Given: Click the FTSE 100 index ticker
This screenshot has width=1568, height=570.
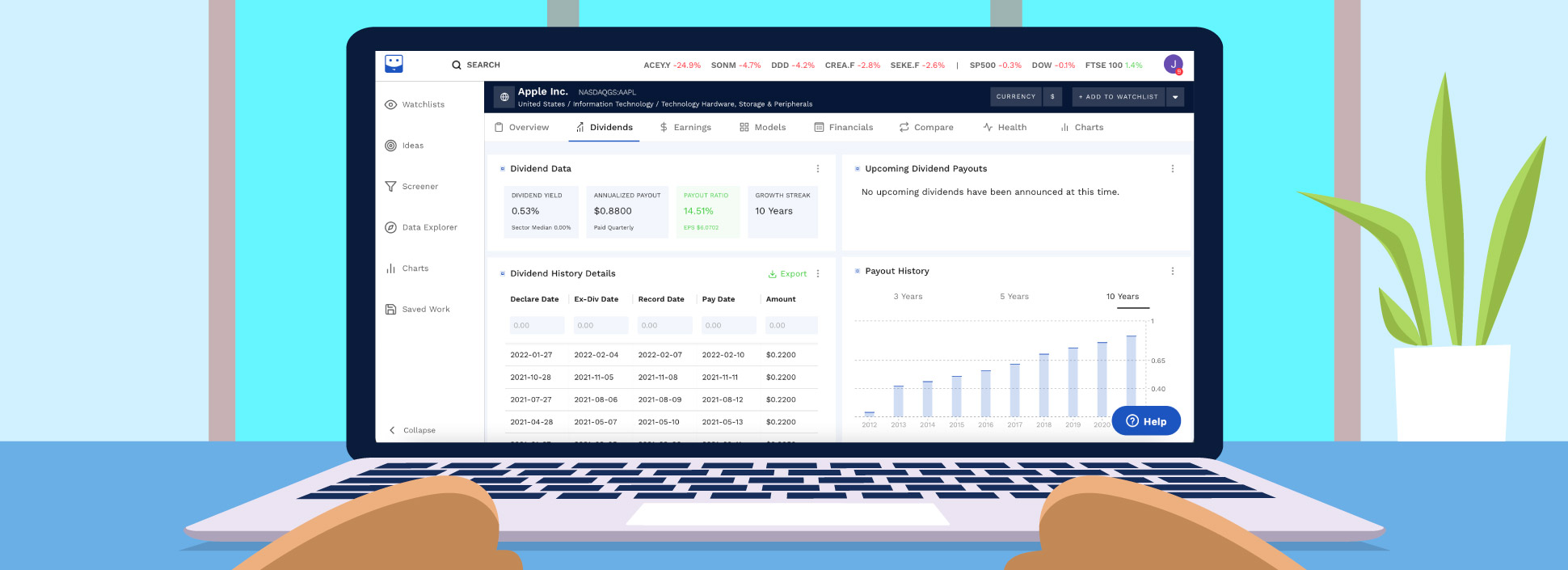Looking at the screenshot, I should [x=1114, y=65].
